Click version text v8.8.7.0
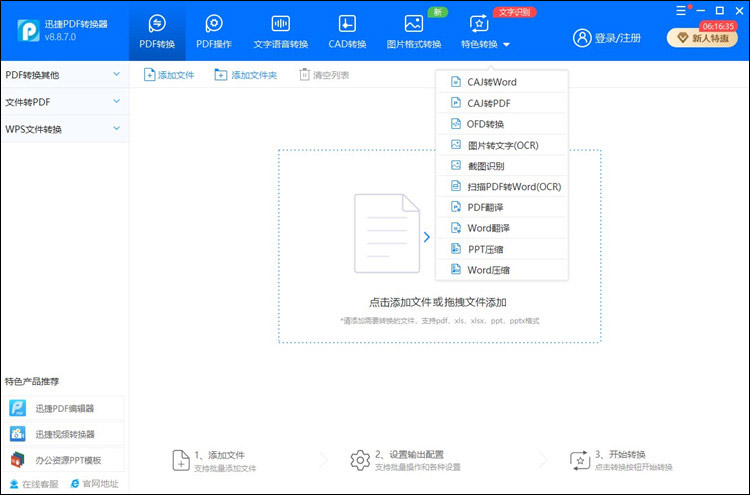This screenshot has width=750, height=495. point(60,37)
